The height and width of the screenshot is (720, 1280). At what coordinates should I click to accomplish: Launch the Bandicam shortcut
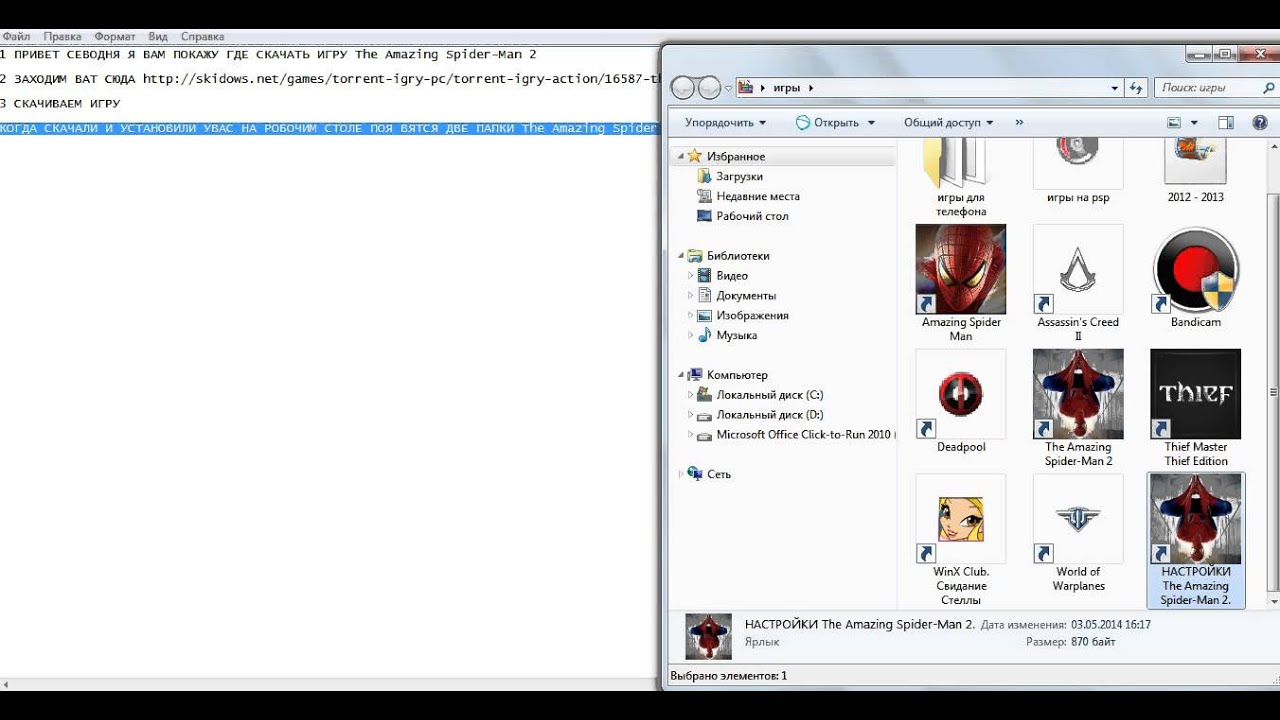pyautogui.click(x=1196, y=279)
